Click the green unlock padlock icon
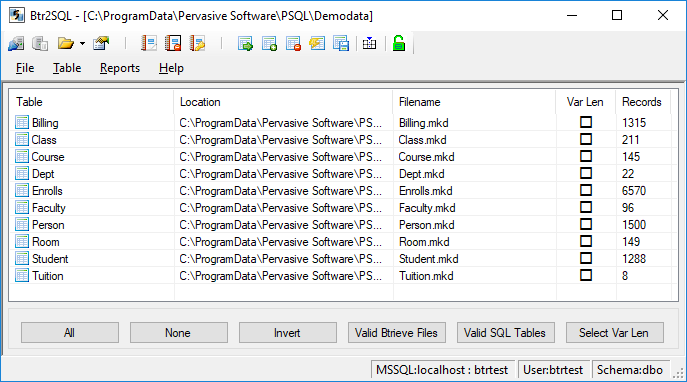Screen dimensions: 687x382 (399, 43)
